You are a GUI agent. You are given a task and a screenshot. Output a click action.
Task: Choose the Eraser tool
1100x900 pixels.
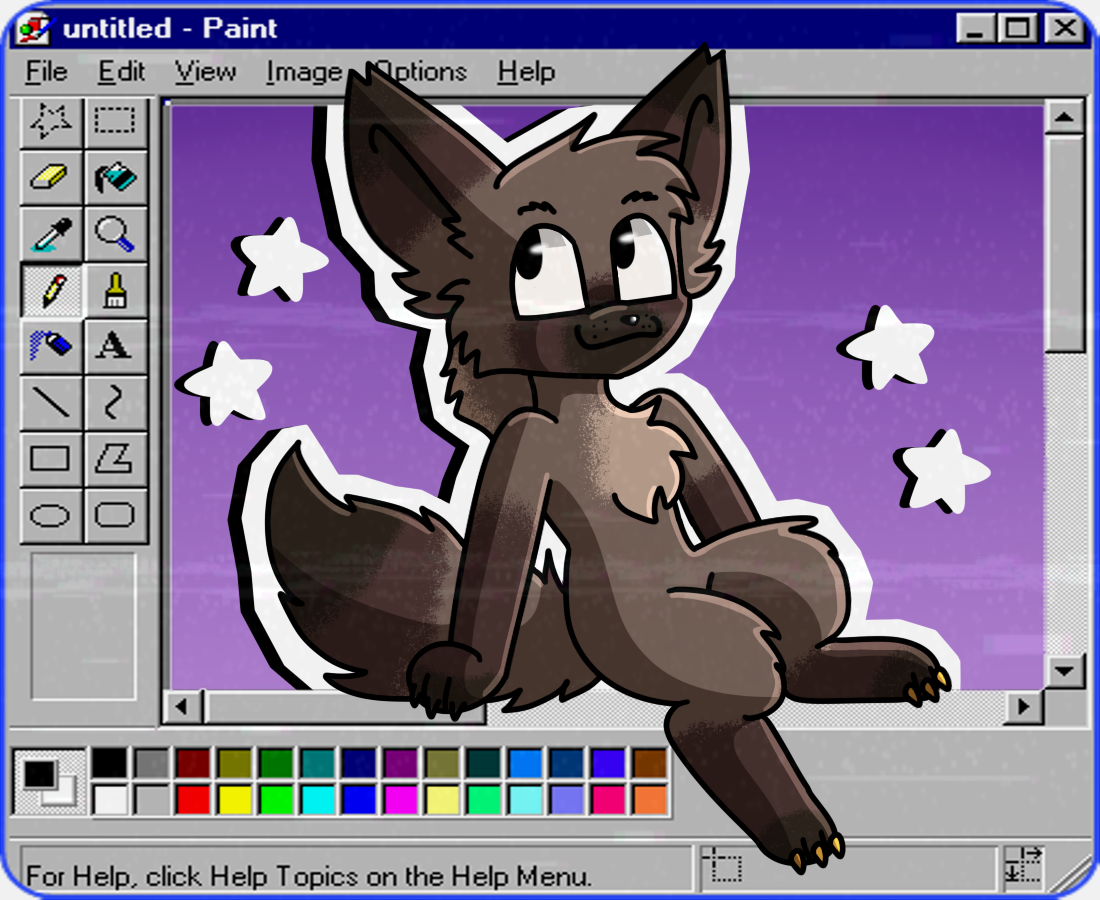50,178
